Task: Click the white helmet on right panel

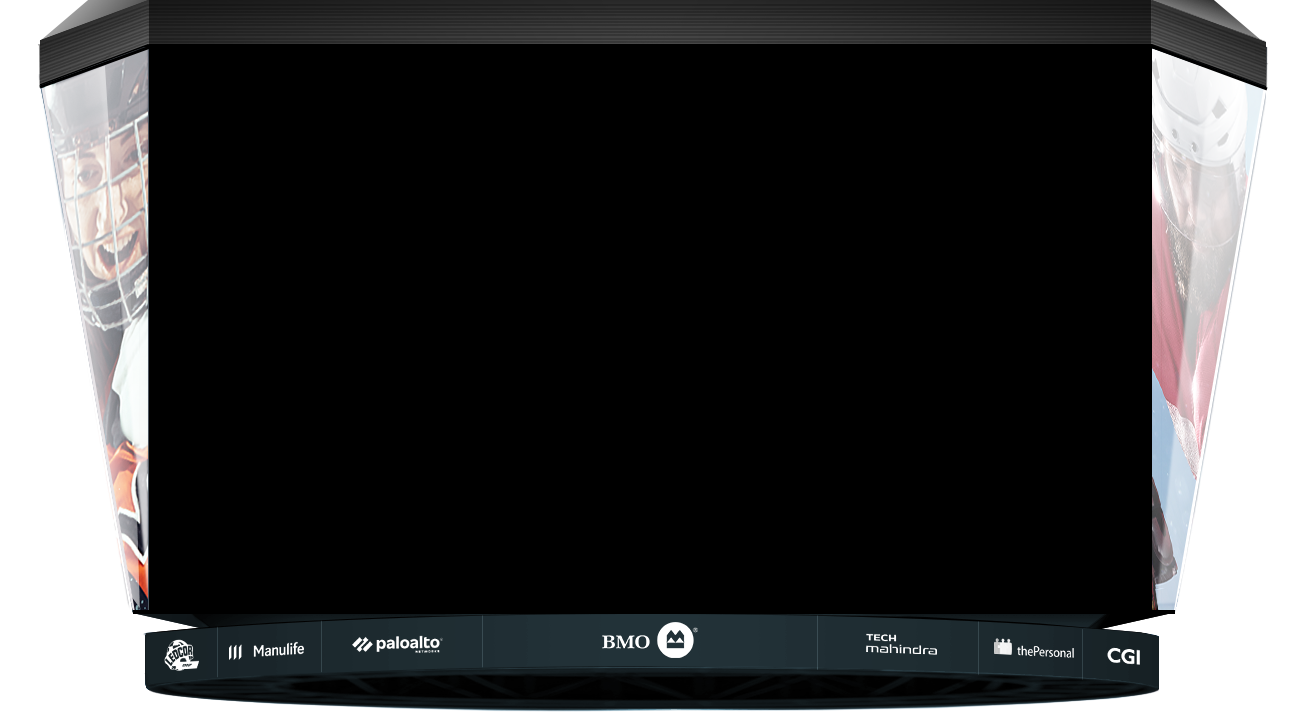Action: click(1200, 120)
